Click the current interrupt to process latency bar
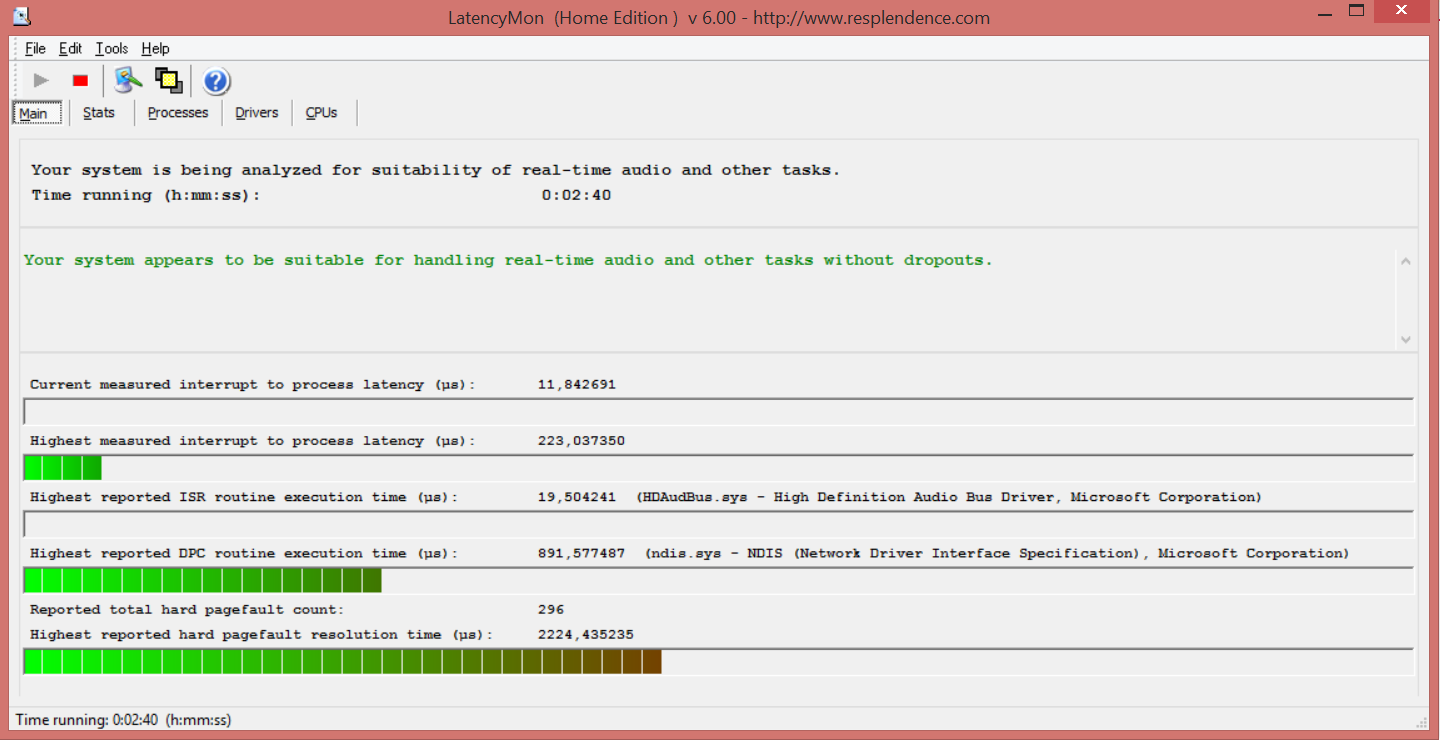The width and height of the screenshot is (1440, 740). (x=718, y=411)
